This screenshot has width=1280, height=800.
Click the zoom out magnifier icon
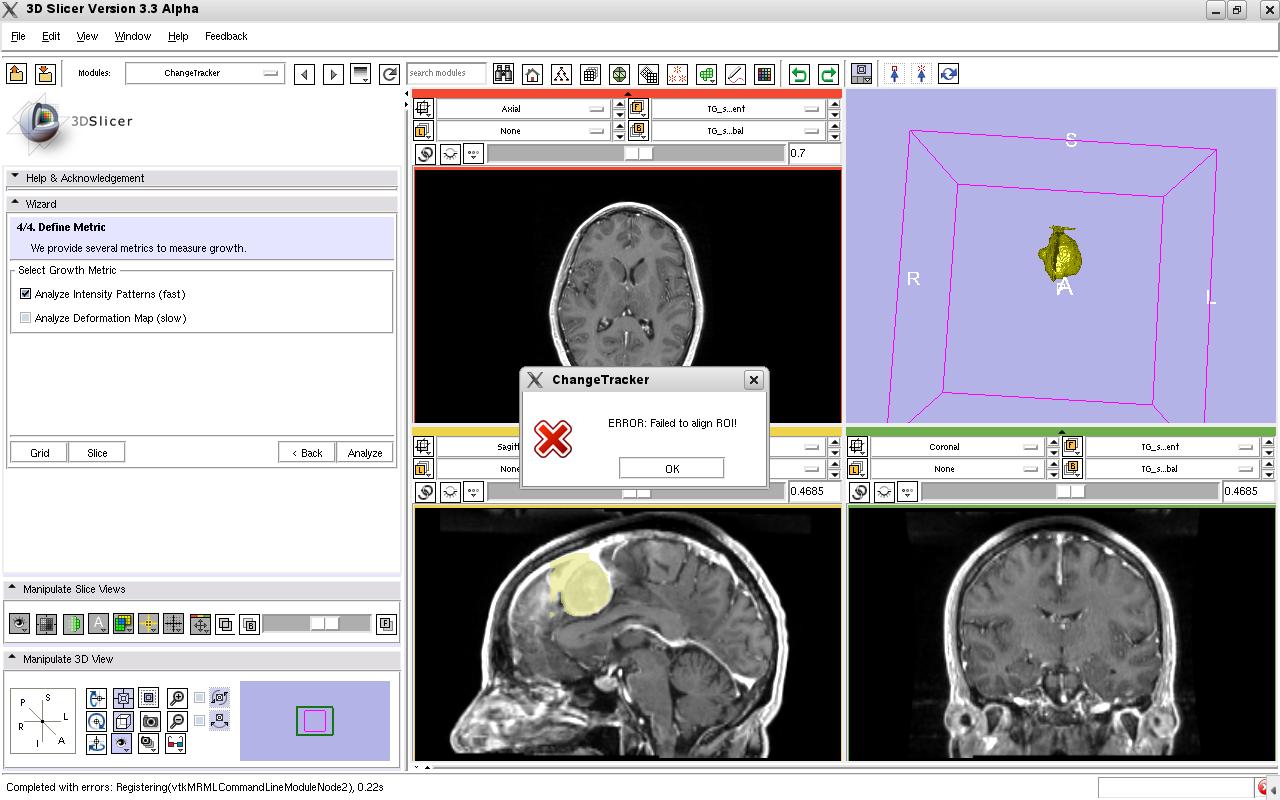point(177,721)
